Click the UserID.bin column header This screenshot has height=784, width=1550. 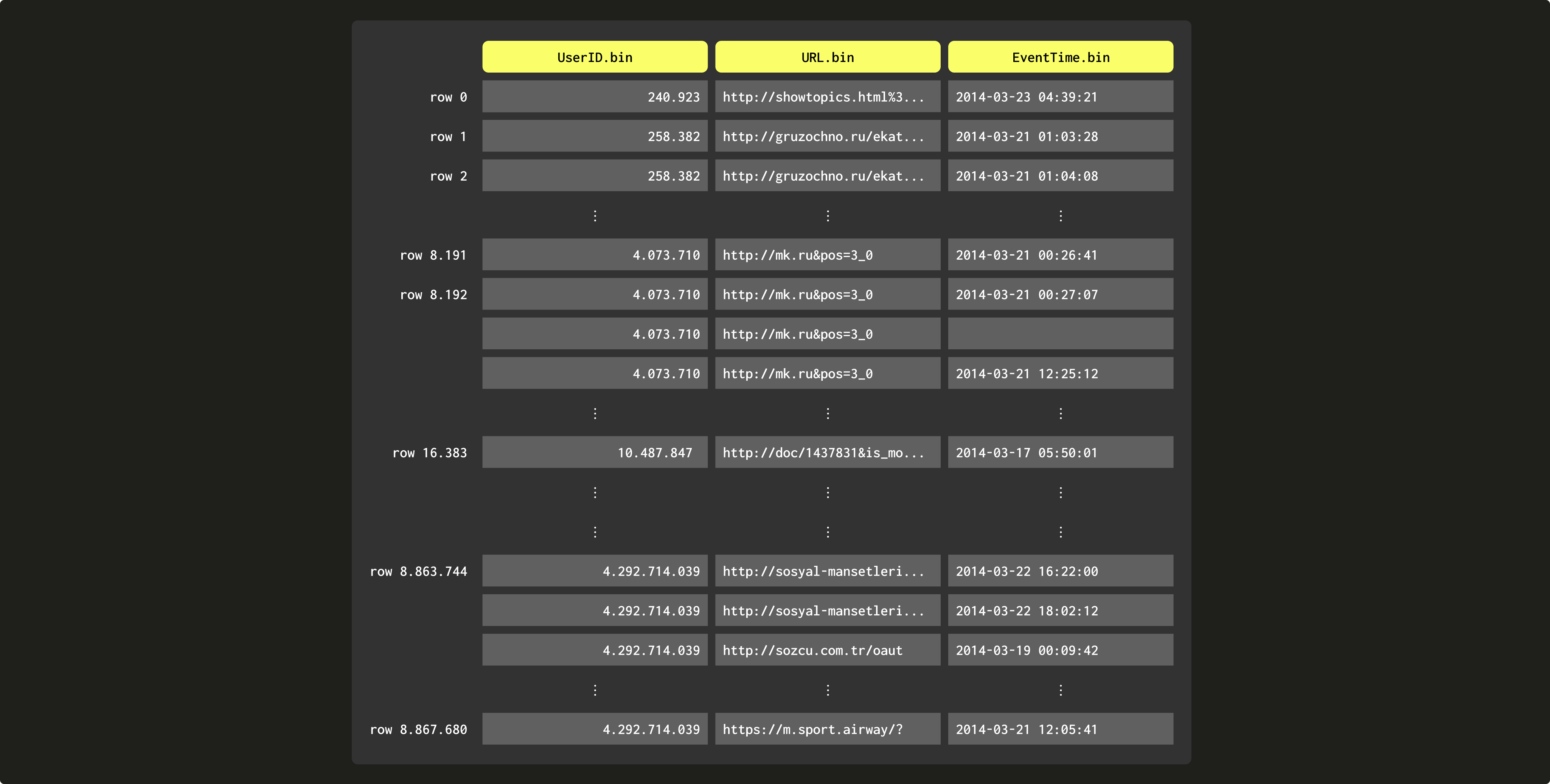pyautogui.click(x=595, y=57)
